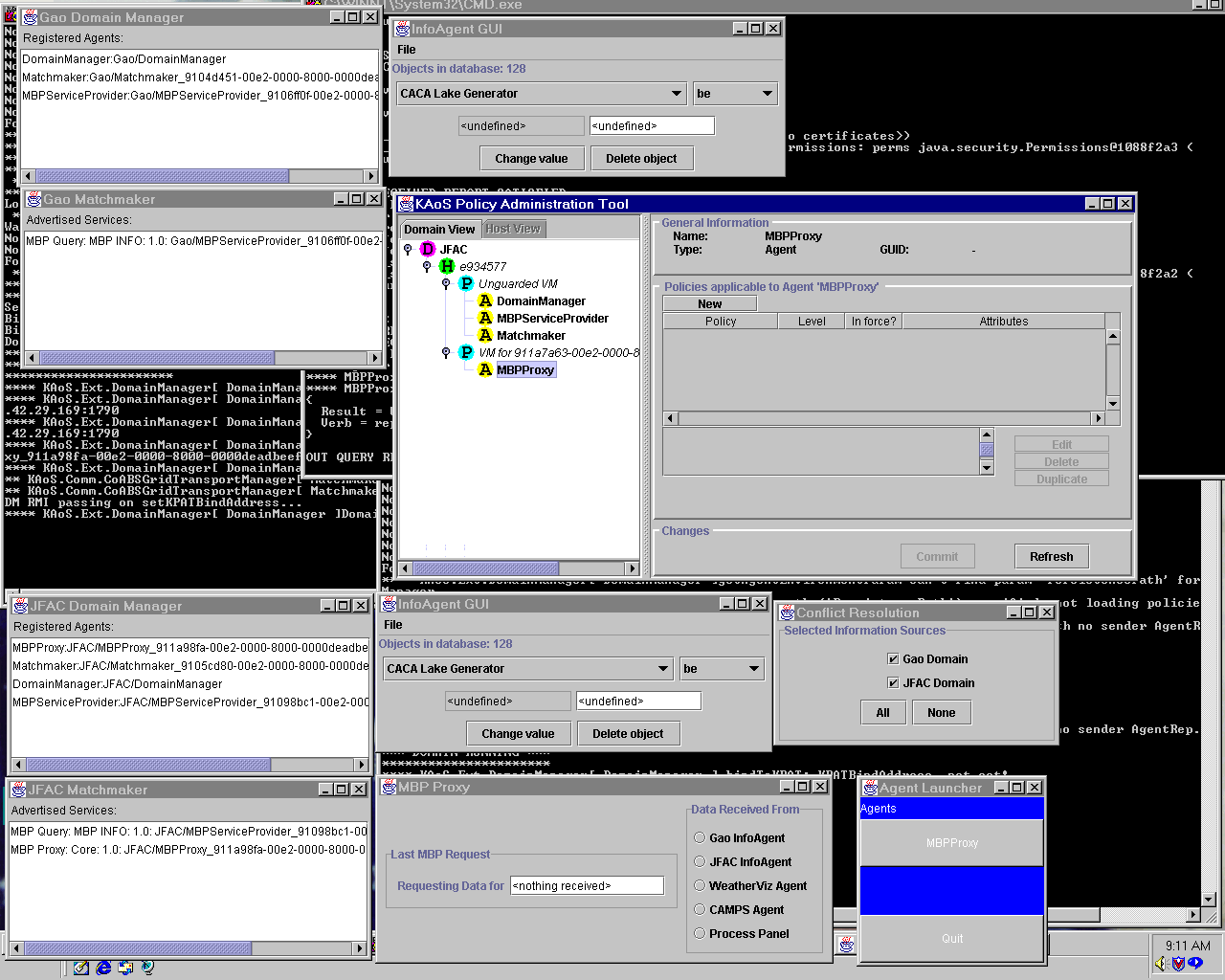This screenshot has height=980, width=1225.
Task: Click the Java icon in Gao Domain Manager title bar
Action: tap(31, 17)
